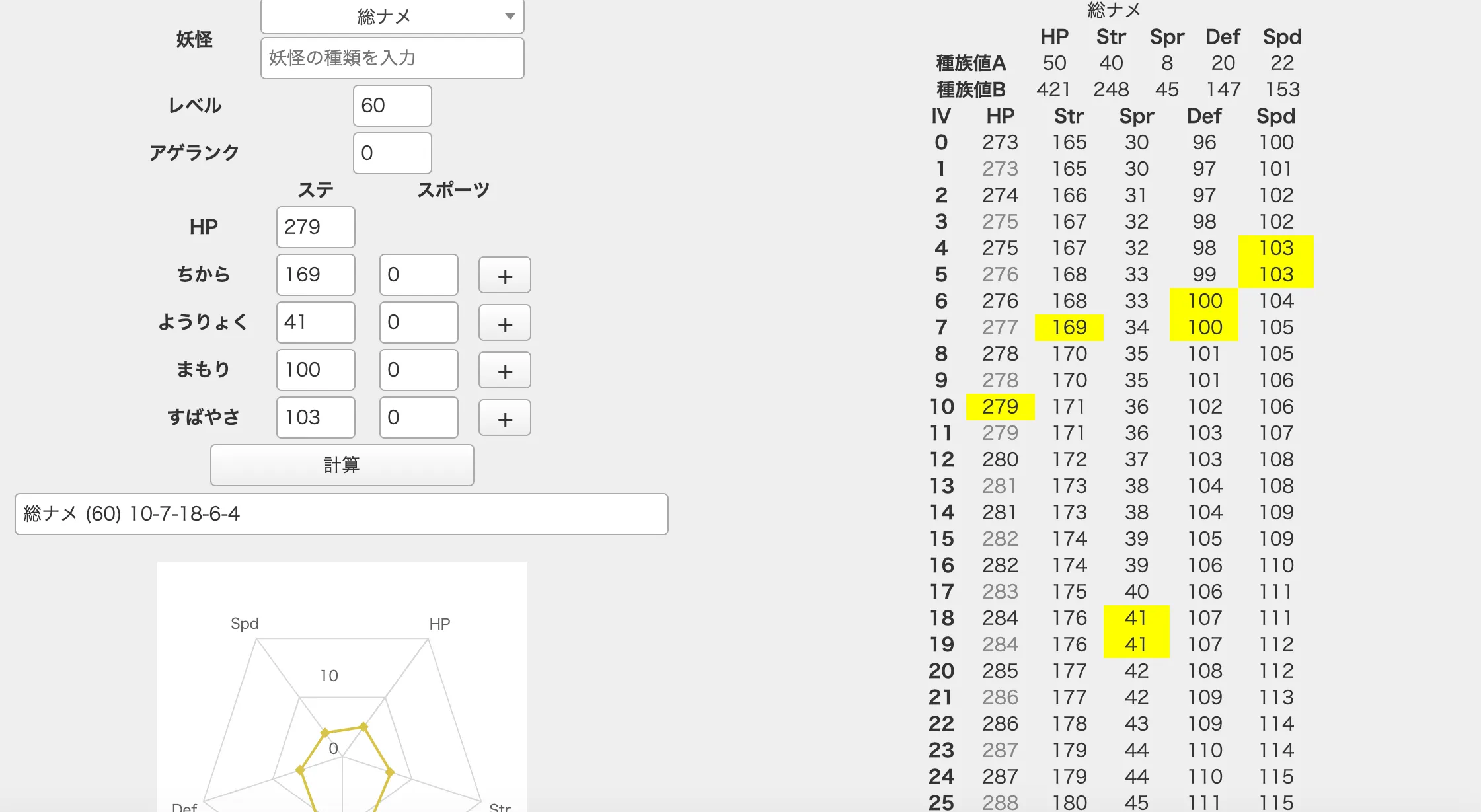Click highlighted Def cell 100 in IV 7 row

1204,328
